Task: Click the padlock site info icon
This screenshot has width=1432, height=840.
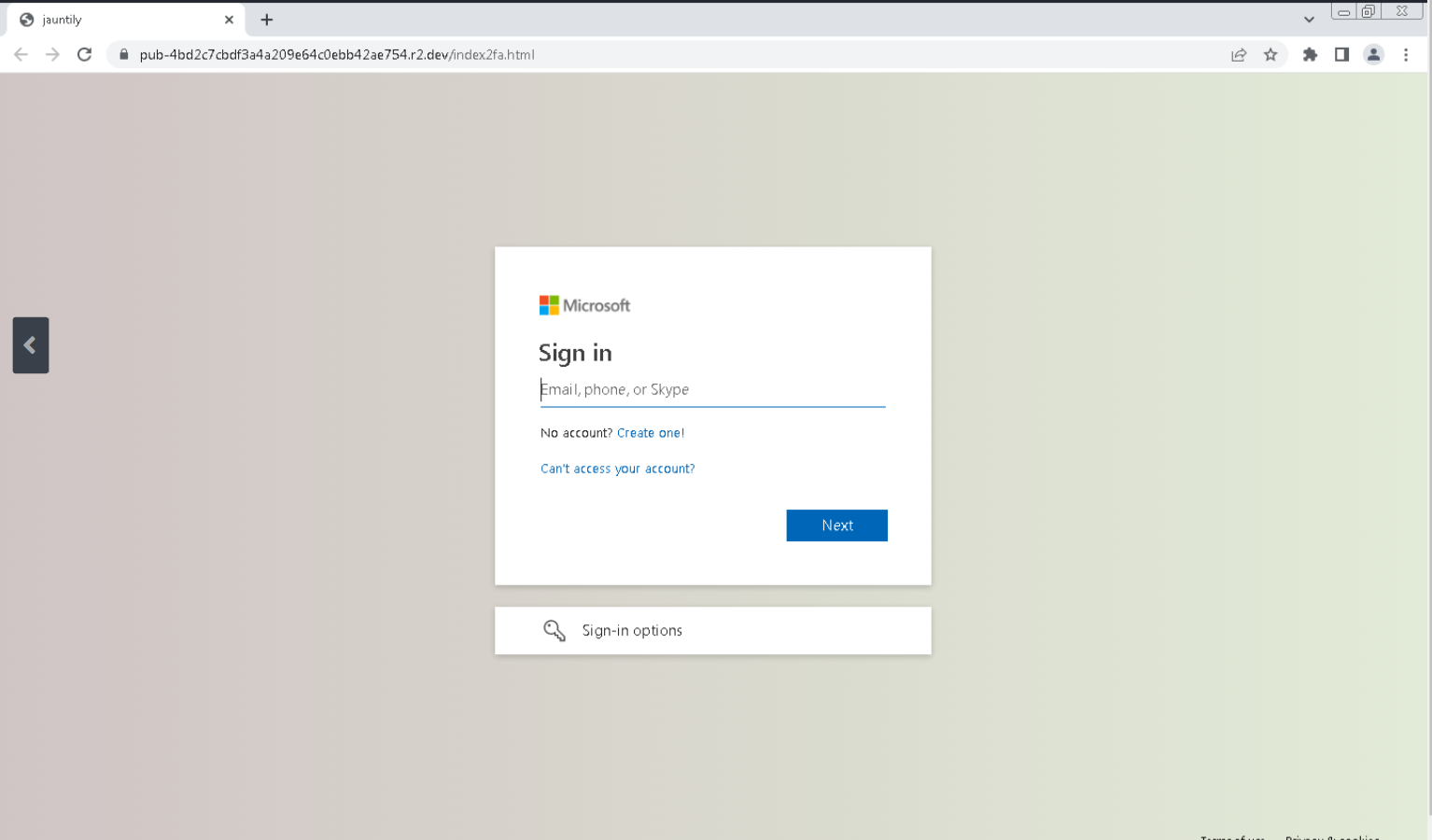Action: click(x=123, y=54)
